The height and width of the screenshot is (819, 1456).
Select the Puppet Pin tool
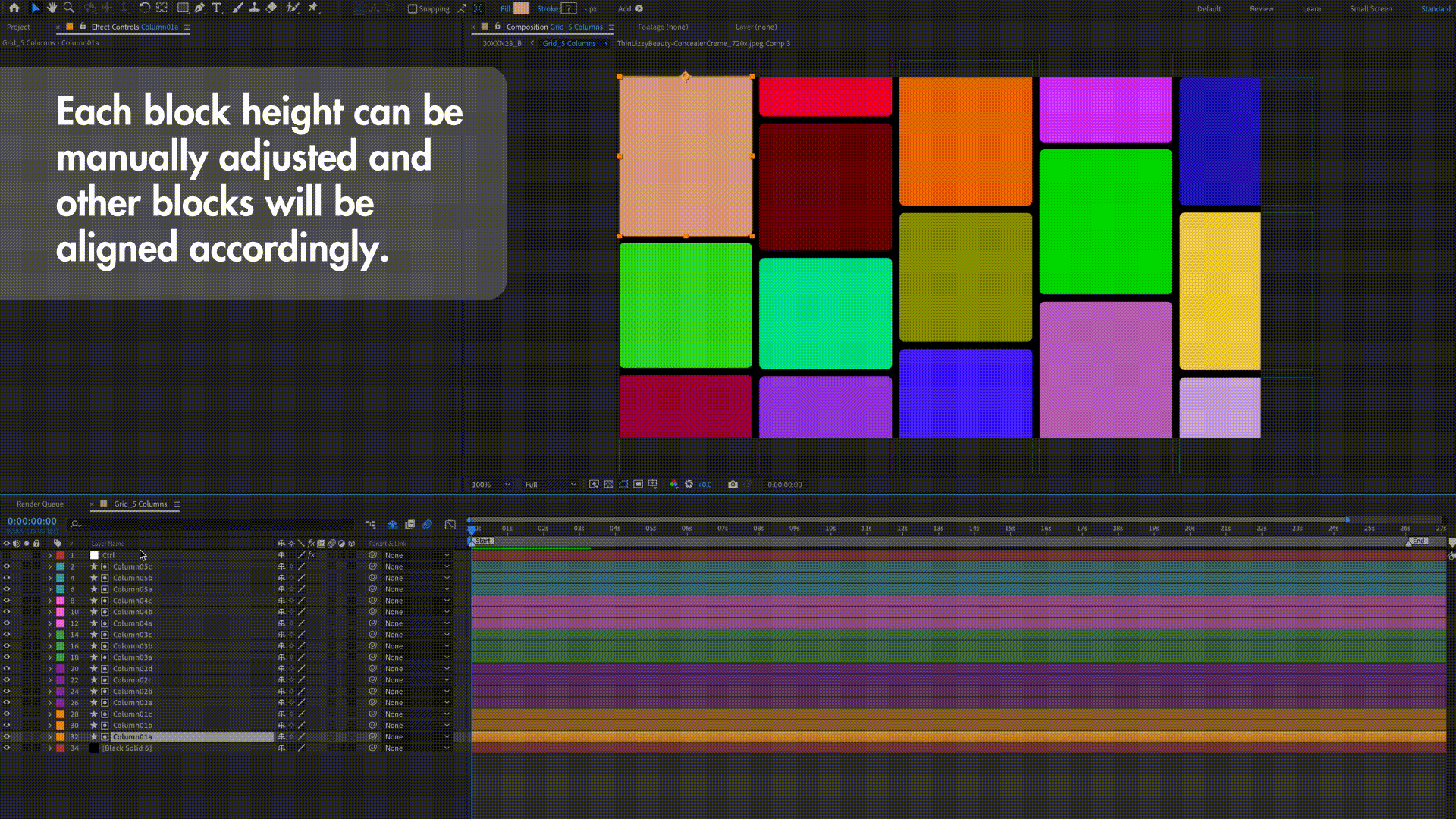tap(312, 8)
